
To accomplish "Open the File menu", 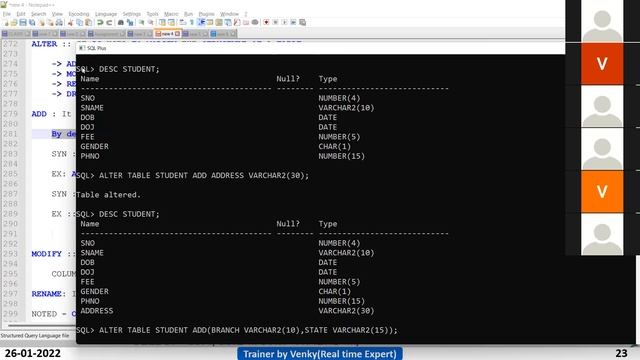I will (7, 14).
